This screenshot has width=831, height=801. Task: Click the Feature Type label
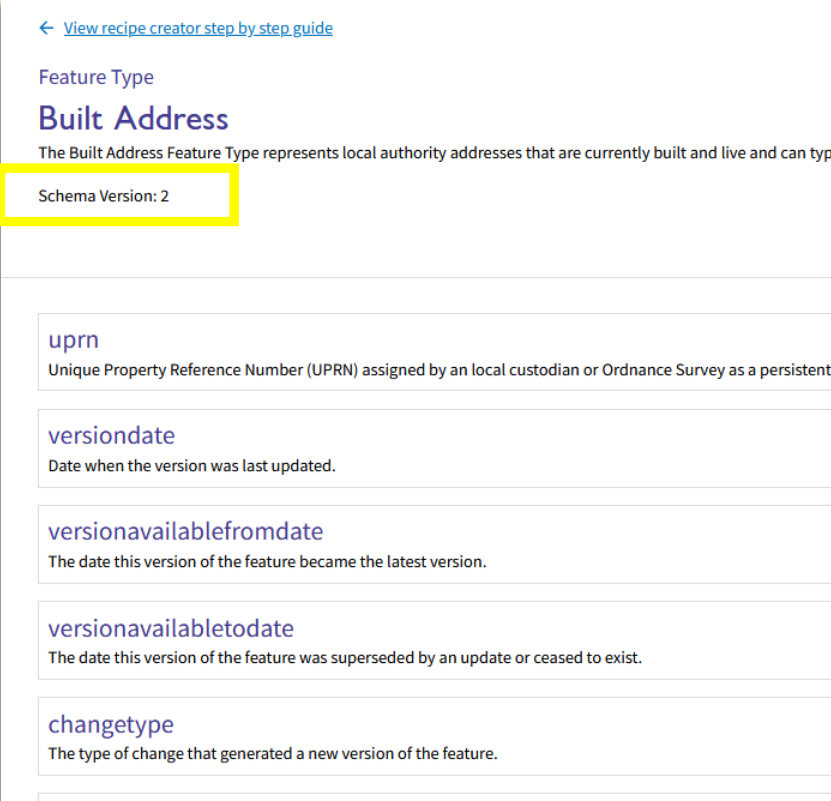coord(96,77)
